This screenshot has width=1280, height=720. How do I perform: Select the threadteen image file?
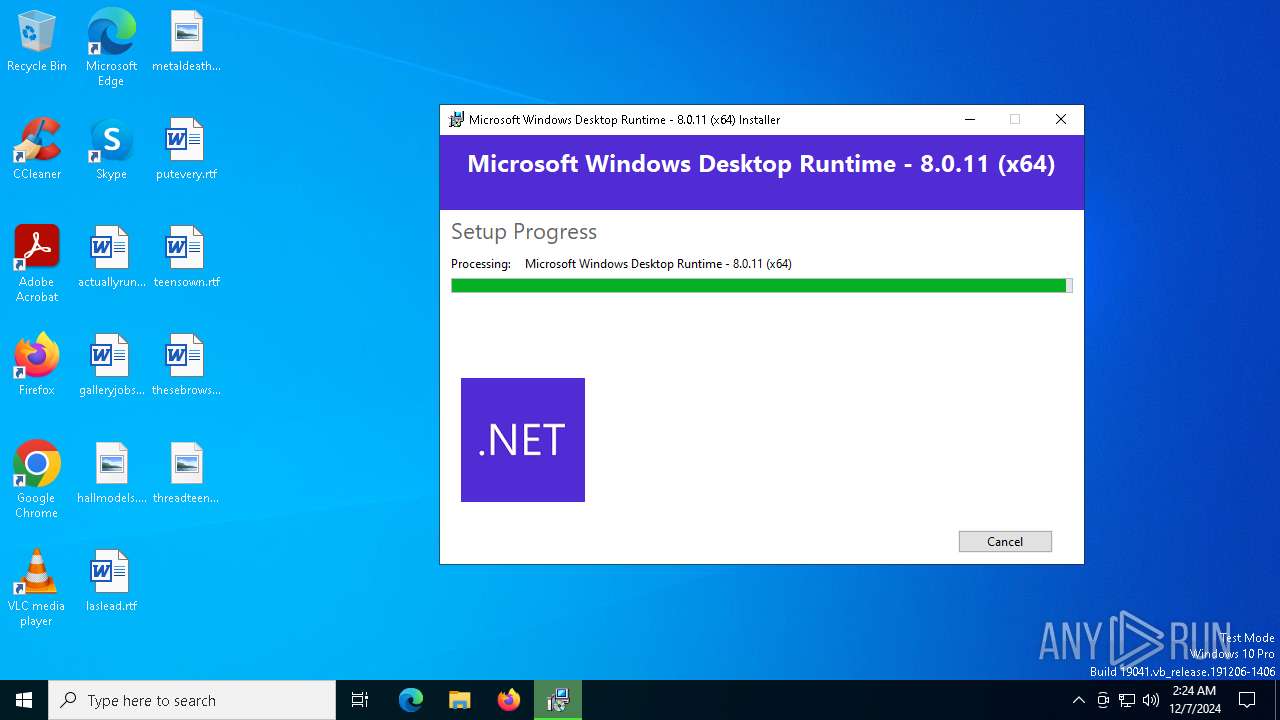186,473
